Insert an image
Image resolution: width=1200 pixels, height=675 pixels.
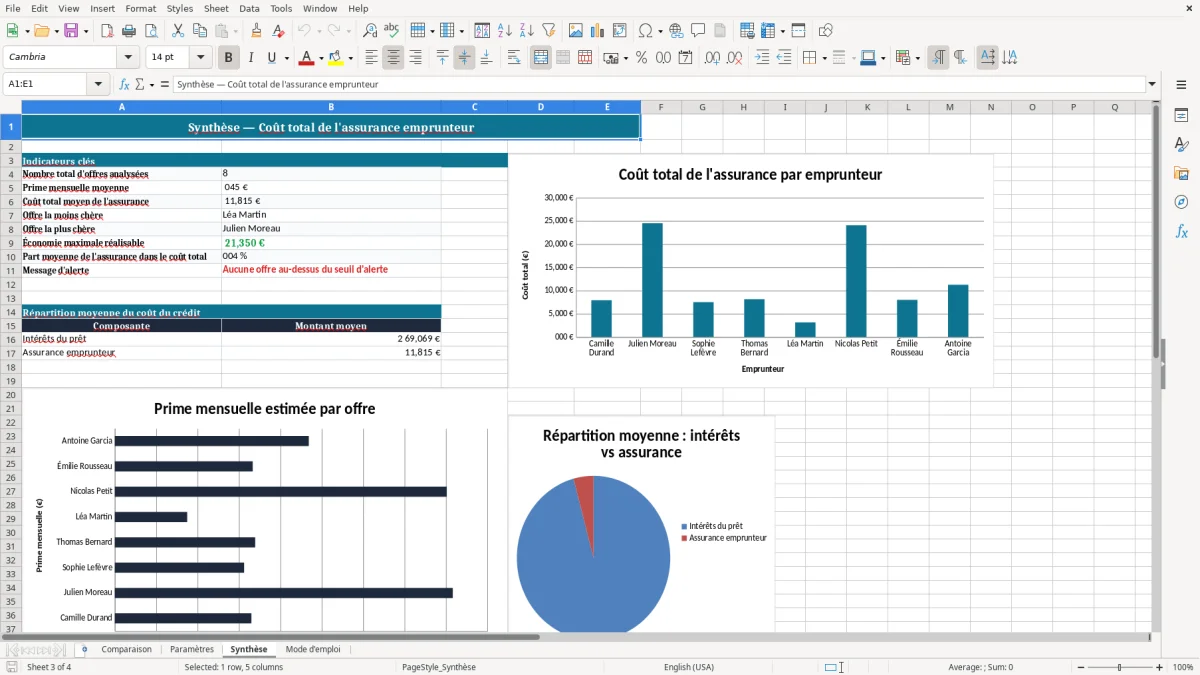tap(576, 31)
